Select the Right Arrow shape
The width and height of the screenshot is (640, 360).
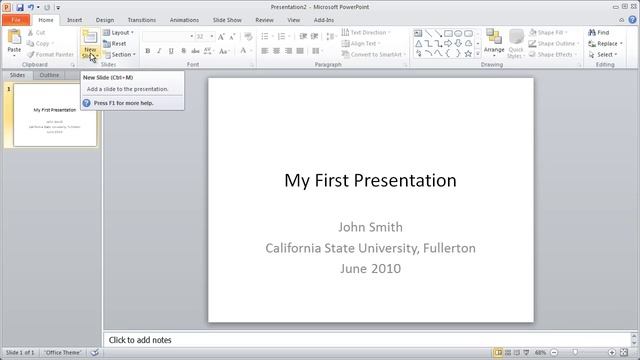[448, 43]
